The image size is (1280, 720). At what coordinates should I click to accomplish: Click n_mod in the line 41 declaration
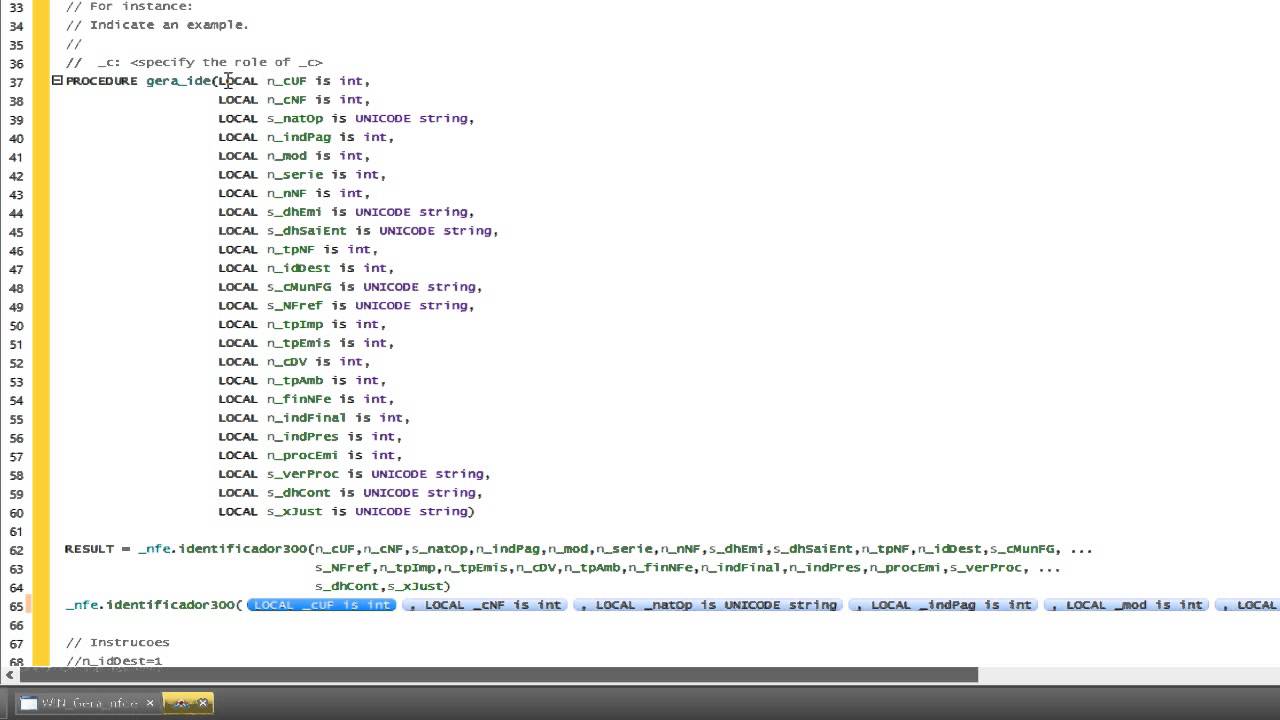pyautogui.click(x=287, y=156)
